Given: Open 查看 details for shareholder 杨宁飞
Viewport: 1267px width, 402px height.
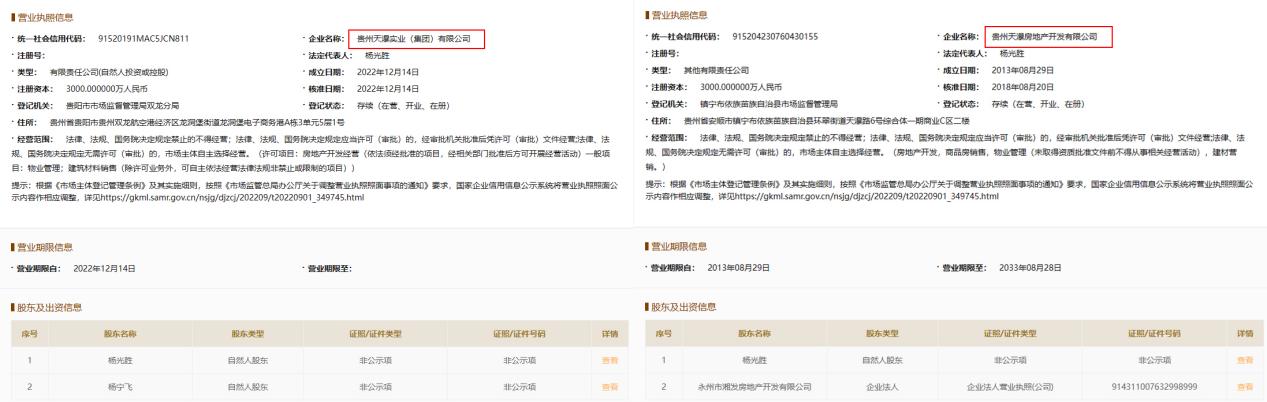Looking at the screenshot, I should [608, 385].
